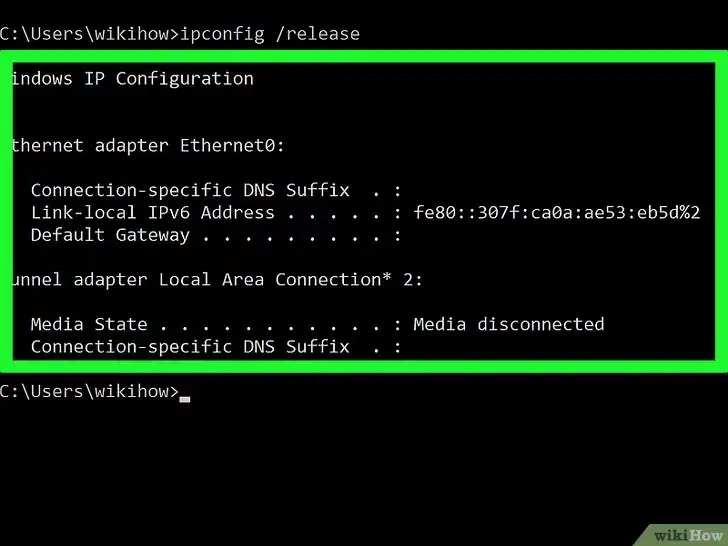Screen dimensions: 728x546
Task: Select the fe80::307f:ca0a:ae53:eb5d%2 address value
Action: [x=556, y=212]
